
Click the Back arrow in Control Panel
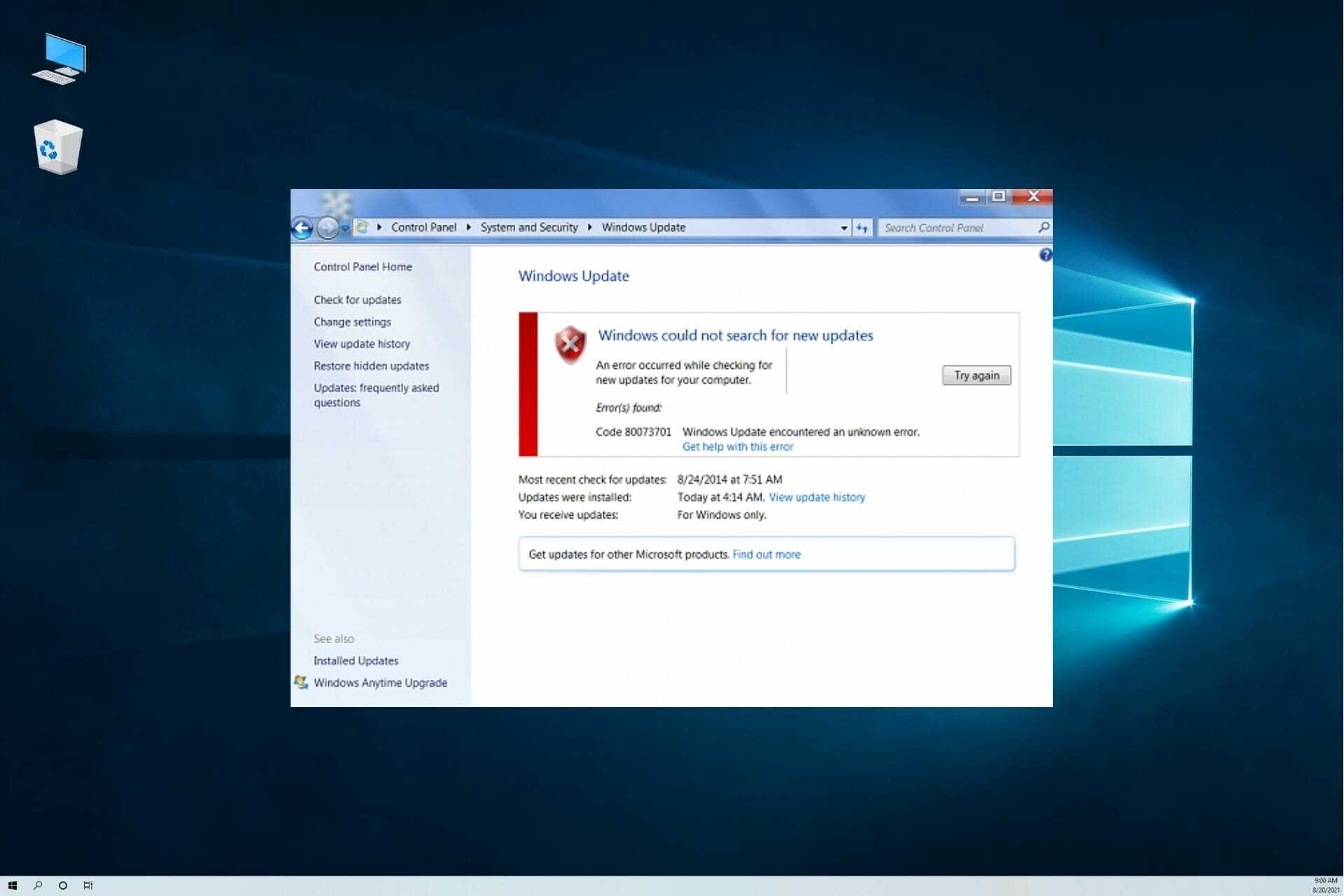[302, 228]
